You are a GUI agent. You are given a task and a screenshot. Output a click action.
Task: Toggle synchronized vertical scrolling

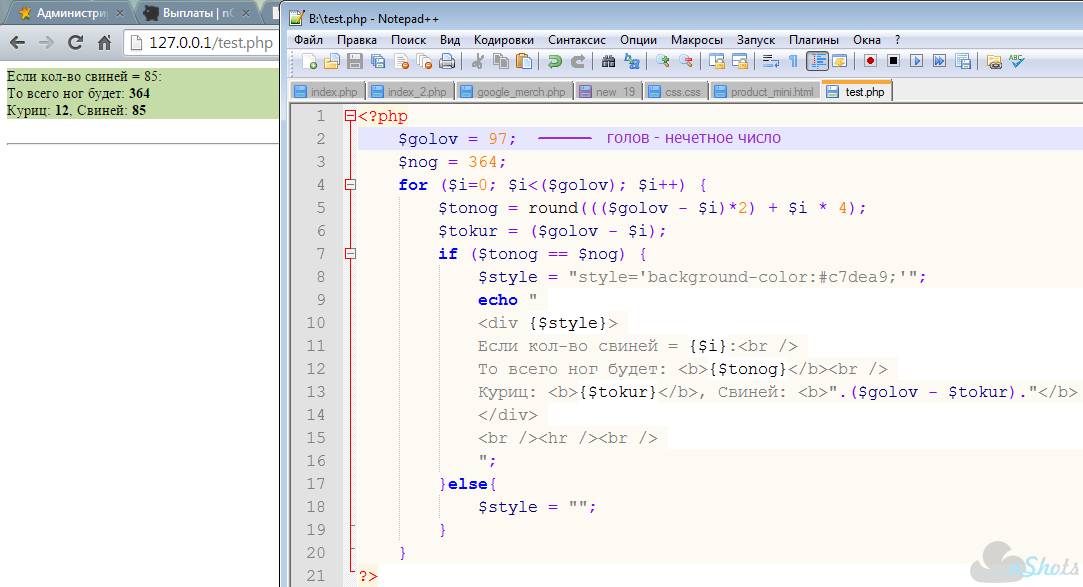pyautogui.click(x=716, y=62)
